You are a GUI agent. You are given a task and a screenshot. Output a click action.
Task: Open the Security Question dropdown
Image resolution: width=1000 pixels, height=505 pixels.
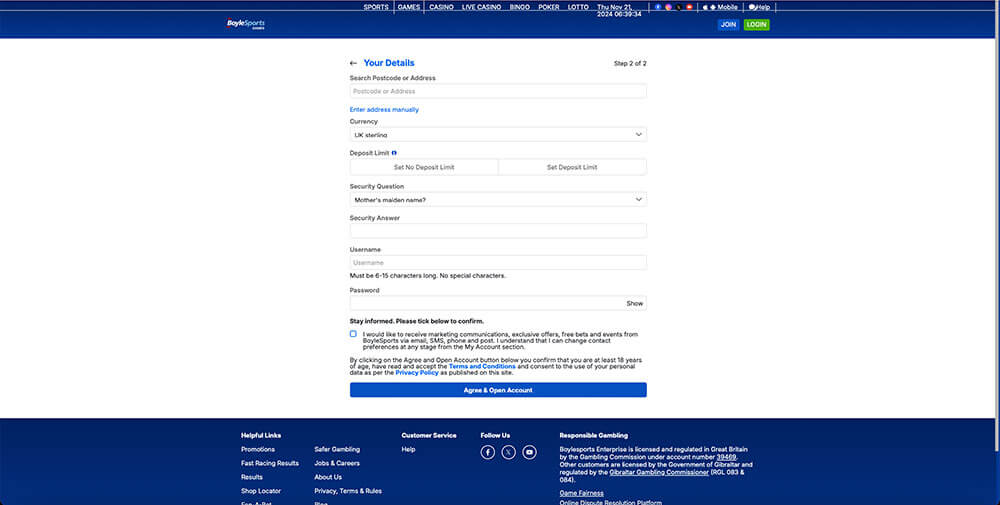[498, 200]
